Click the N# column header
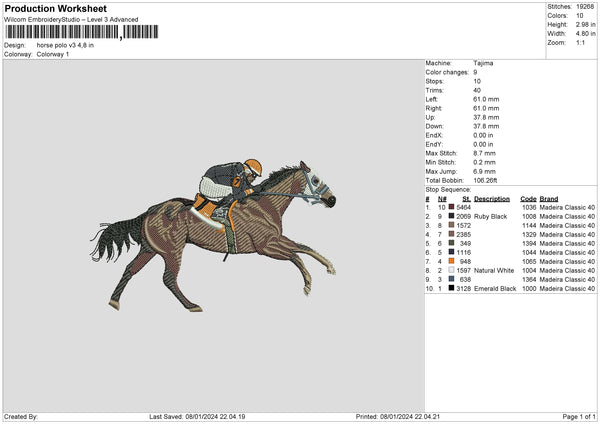Viewport: 600px width, 424px height. click(442, 198)
